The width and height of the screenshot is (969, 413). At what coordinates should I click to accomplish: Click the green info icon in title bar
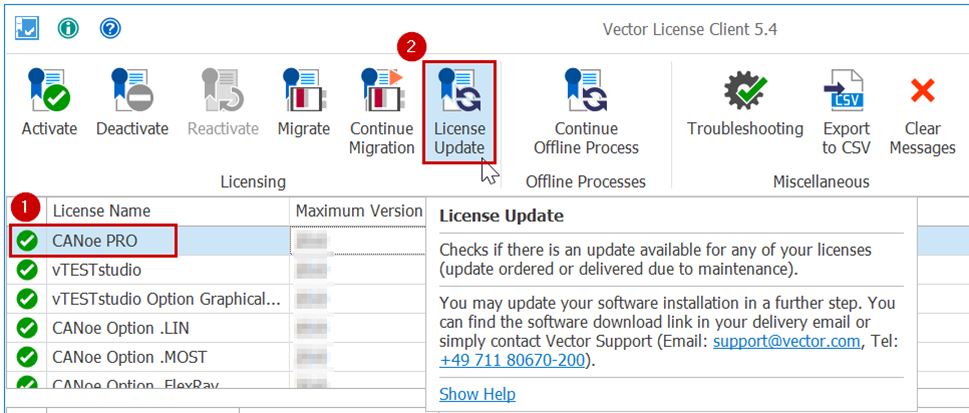tap(69, 28)
